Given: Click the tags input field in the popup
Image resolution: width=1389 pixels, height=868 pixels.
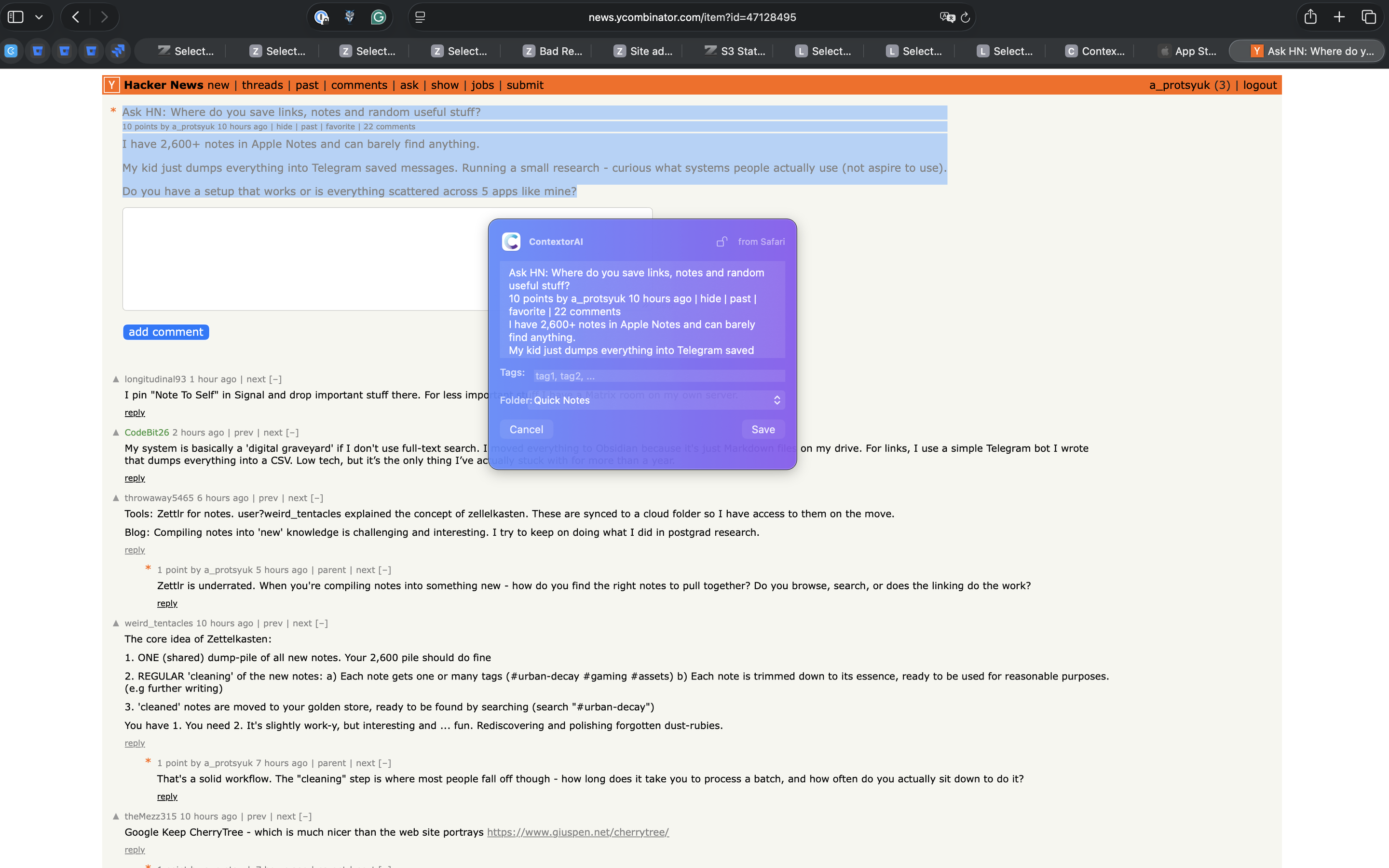Looking at the screenshot, I should point(658,376).
